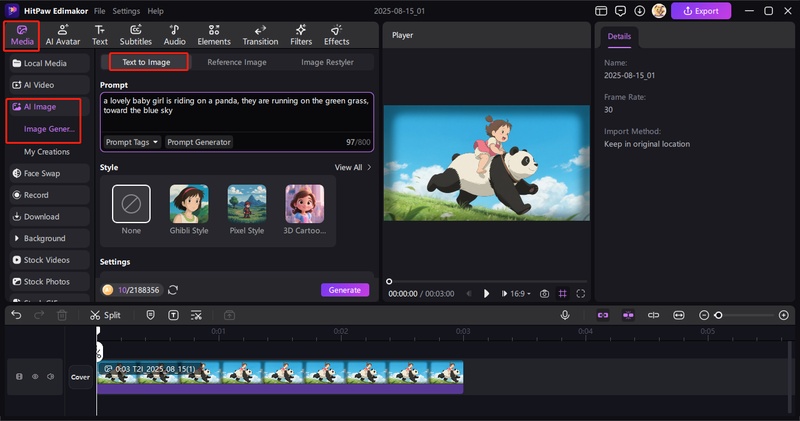800x421 pixels.
Task: Open the layout switcher icon in title bar
Action: coord(601,11)
